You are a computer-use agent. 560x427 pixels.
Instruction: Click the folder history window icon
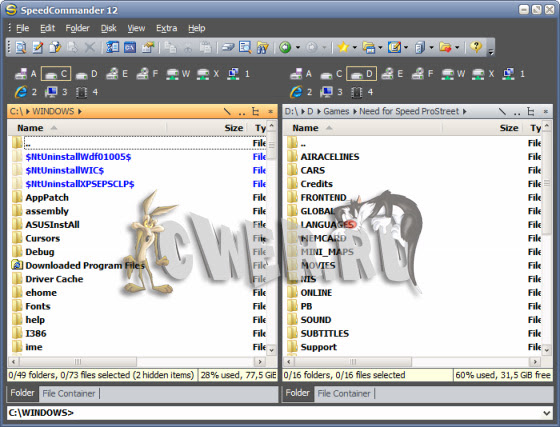[368, 47]
